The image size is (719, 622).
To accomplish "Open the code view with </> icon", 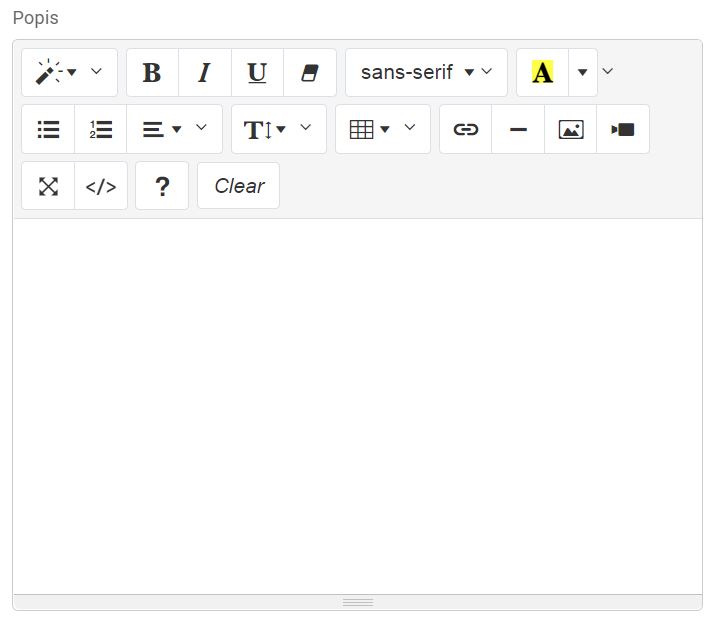I will (x=101, y=186).
